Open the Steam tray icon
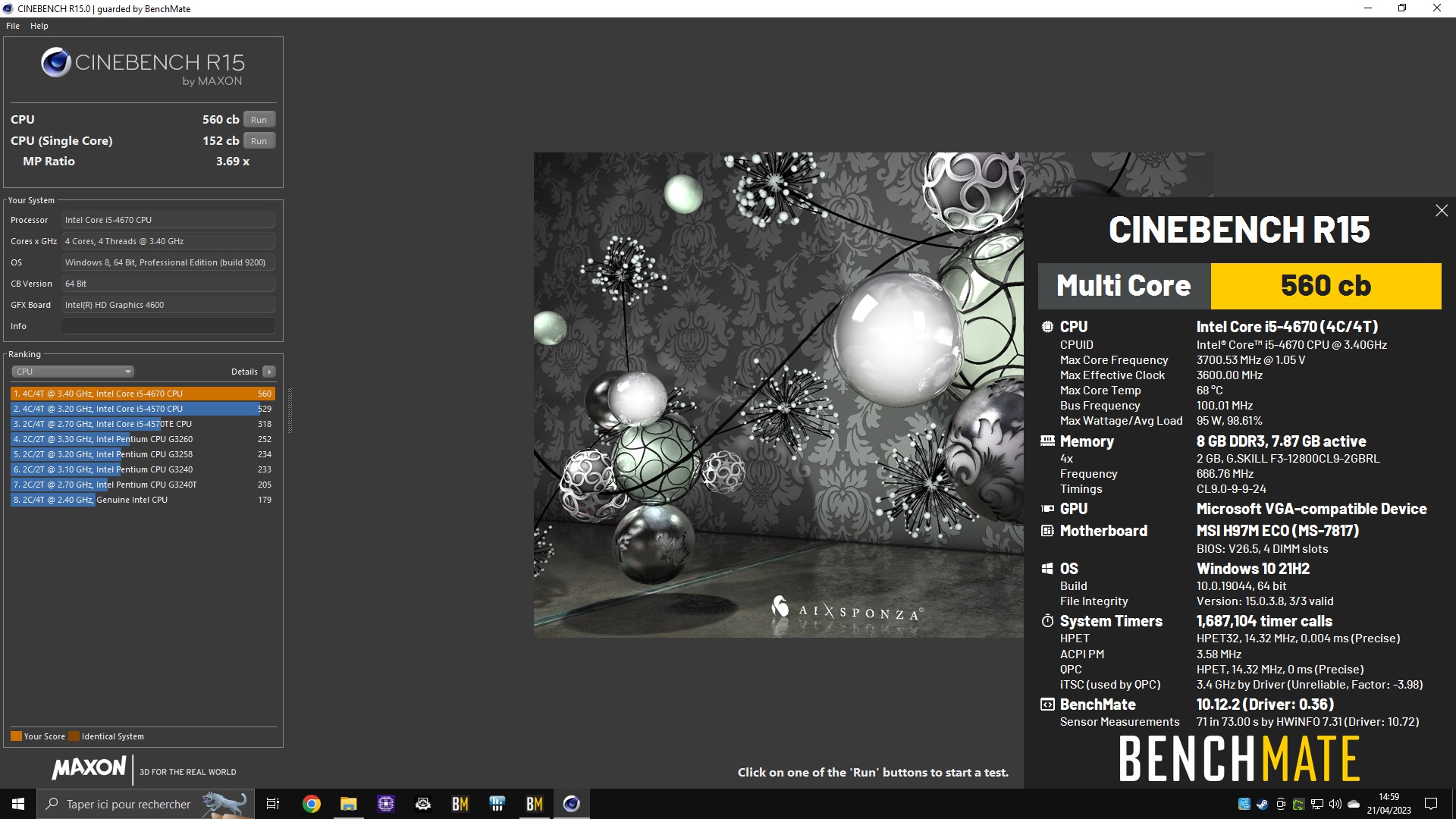Viewport: 1456px width, 819px height. tap(1262, 804)
